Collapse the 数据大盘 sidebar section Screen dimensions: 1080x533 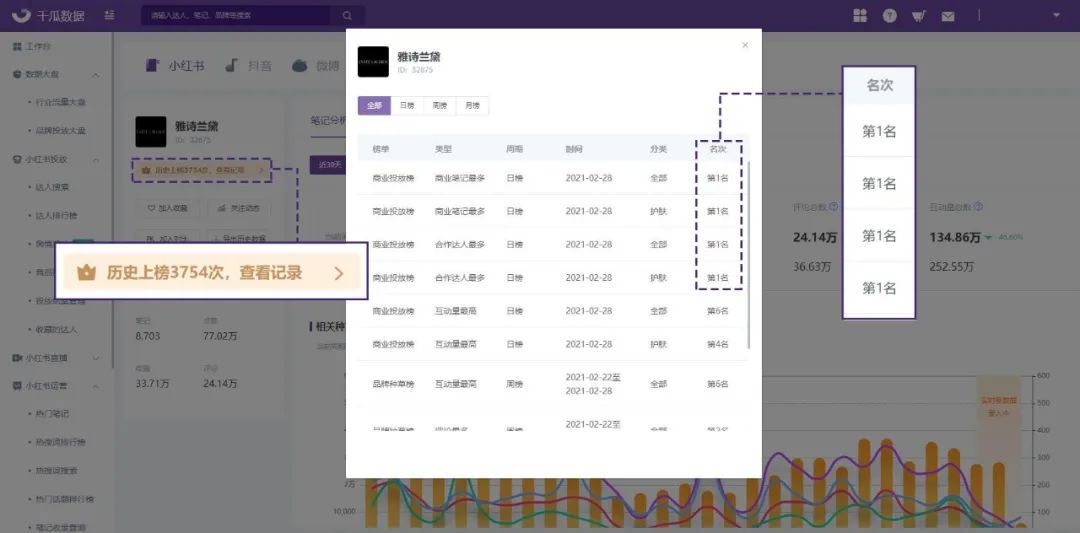[x=96, y=74]
